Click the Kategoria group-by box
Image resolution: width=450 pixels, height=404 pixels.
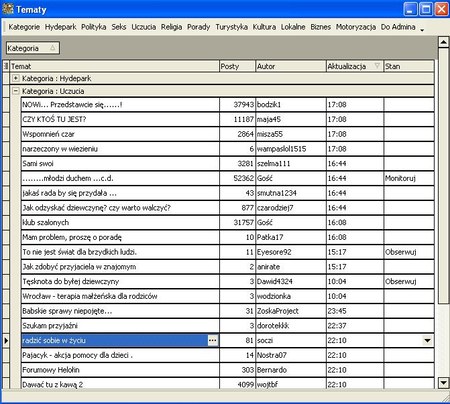(33, 48)
